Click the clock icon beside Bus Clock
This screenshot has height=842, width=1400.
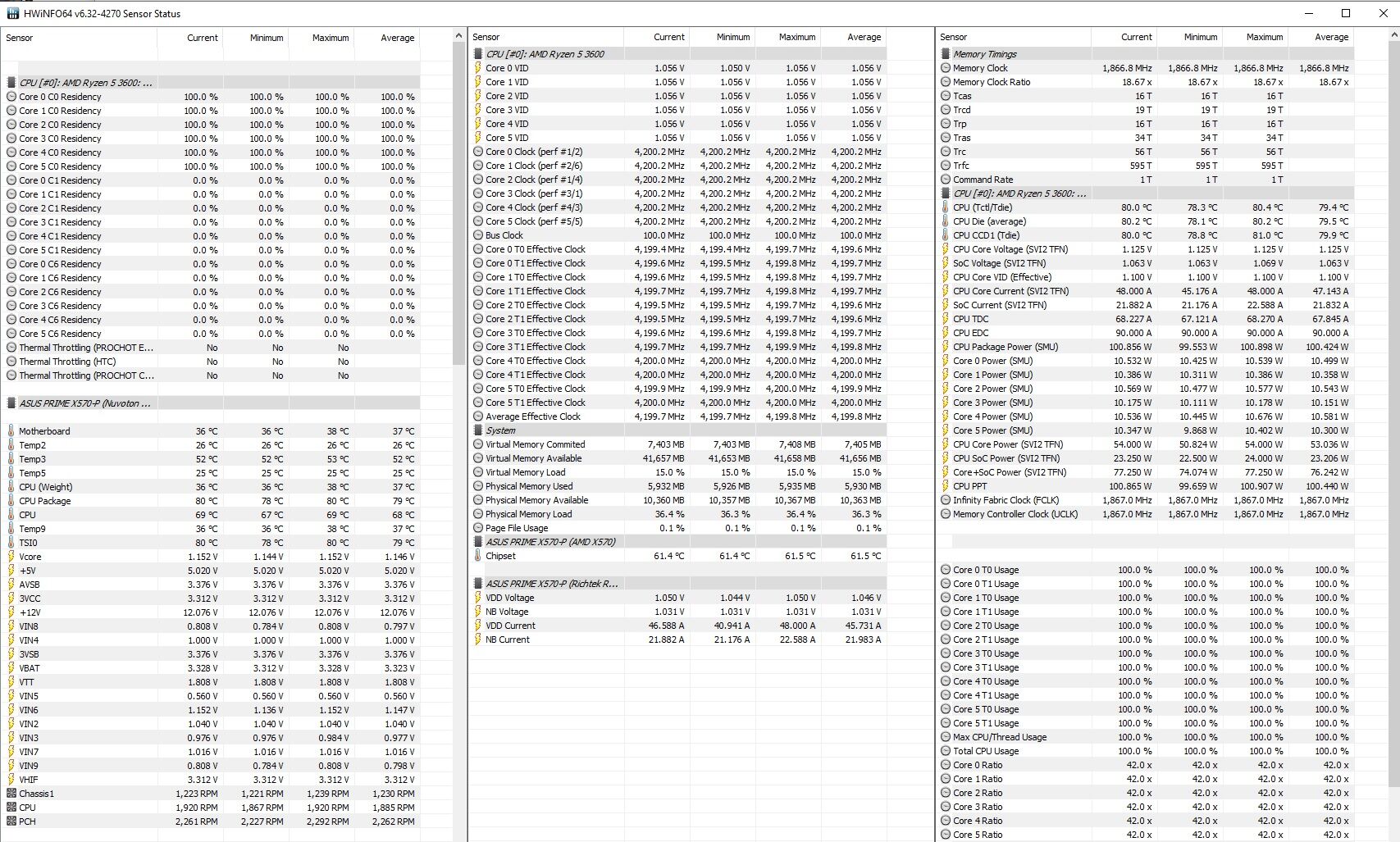tap(478, 235)
